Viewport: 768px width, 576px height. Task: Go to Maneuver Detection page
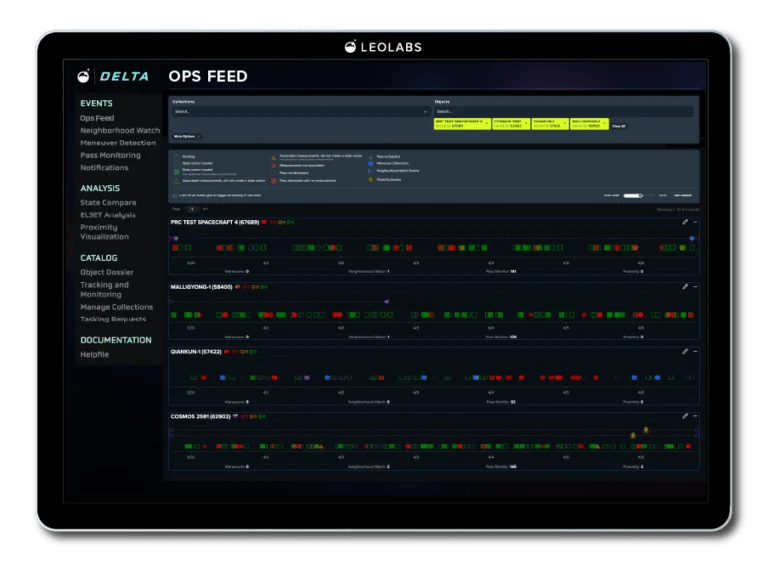[x=118, y=143]
